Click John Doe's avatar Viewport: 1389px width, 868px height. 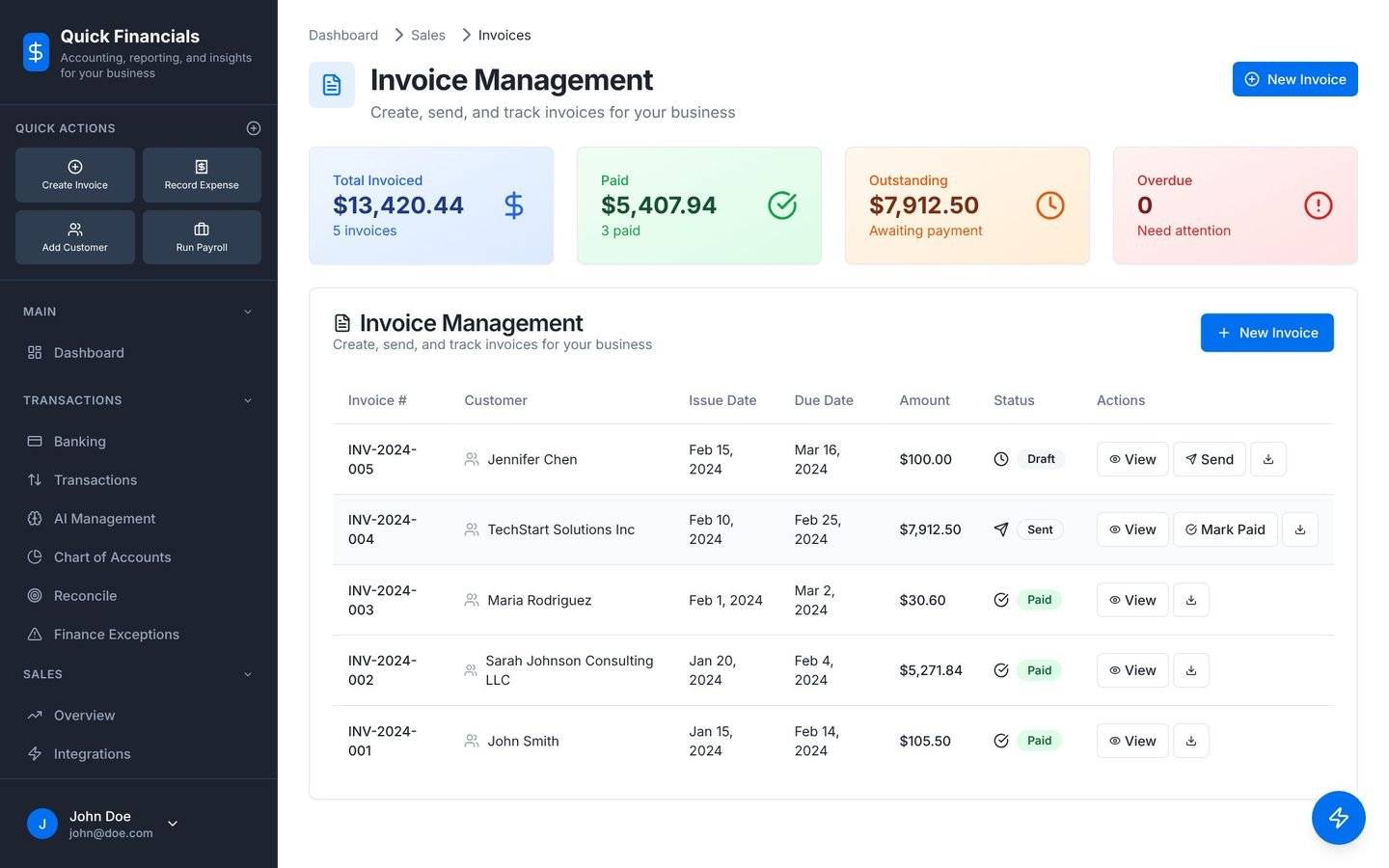tap(42, 824)
